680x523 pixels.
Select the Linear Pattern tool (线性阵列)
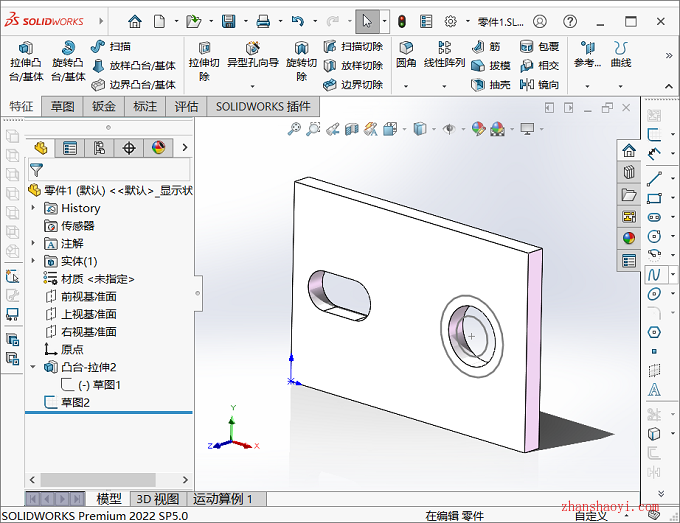pos(445,55)
